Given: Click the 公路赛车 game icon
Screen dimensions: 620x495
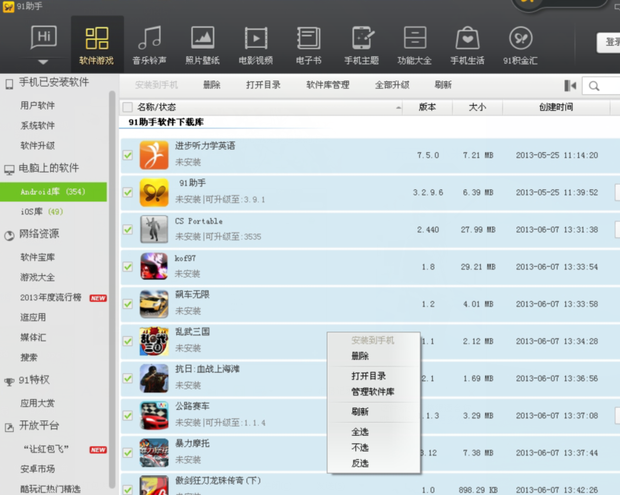Looking at the screenshot, I should (154, 416).
